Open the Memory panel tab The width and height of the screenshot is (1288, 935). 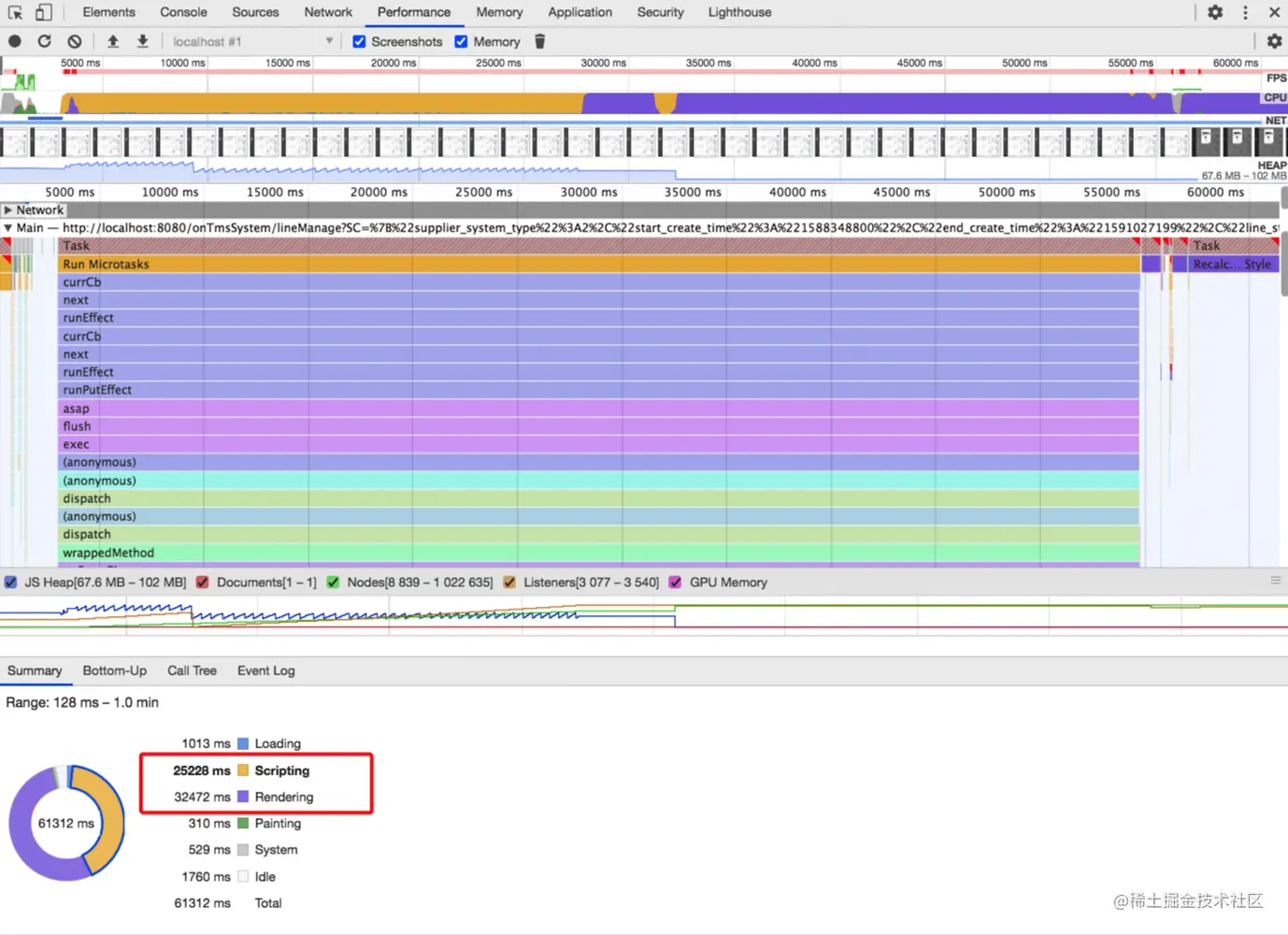pyautogui.click(x=499, y=12)
